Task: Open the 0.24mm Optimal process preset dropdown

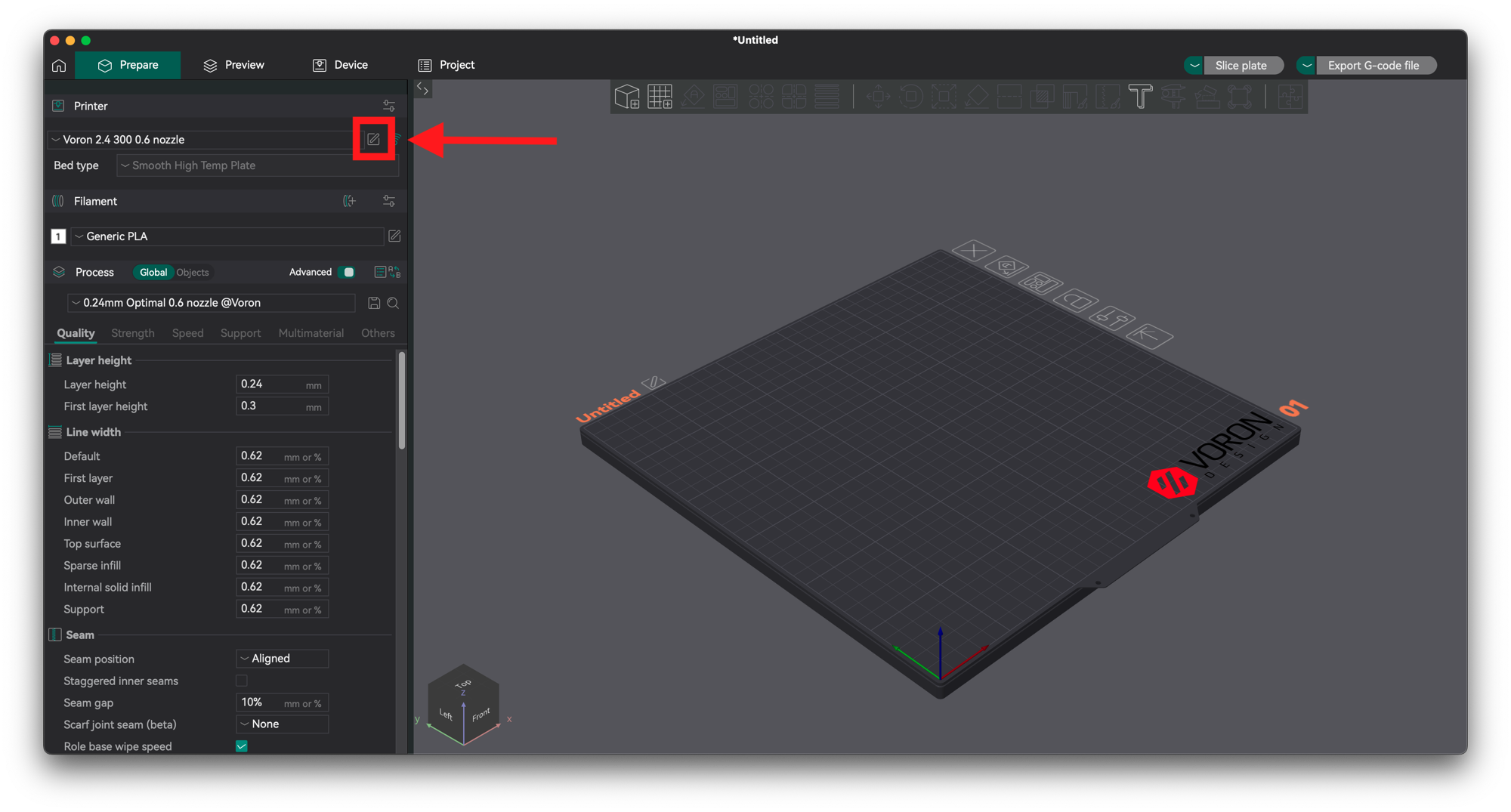Action: point(212,303)
